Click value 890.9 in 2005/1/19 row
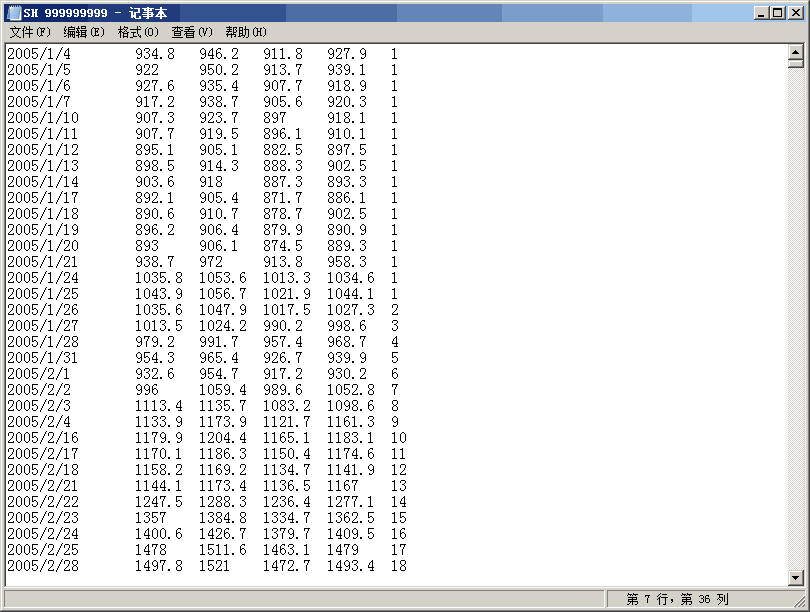The height and width of the screenshot is (612, 810). point(347,230)
